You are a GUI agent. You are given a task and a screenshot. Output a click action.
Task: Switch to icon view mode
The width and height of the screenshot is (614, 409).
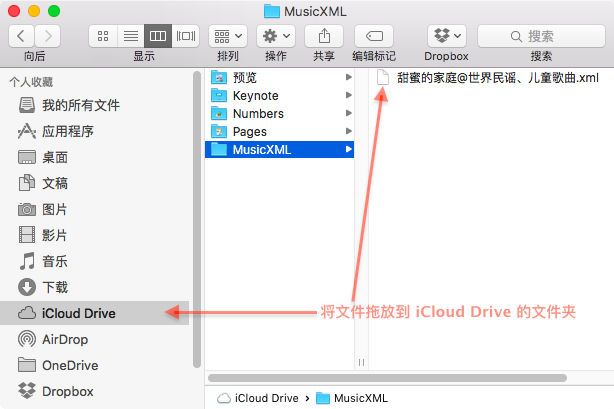point(102,36)
